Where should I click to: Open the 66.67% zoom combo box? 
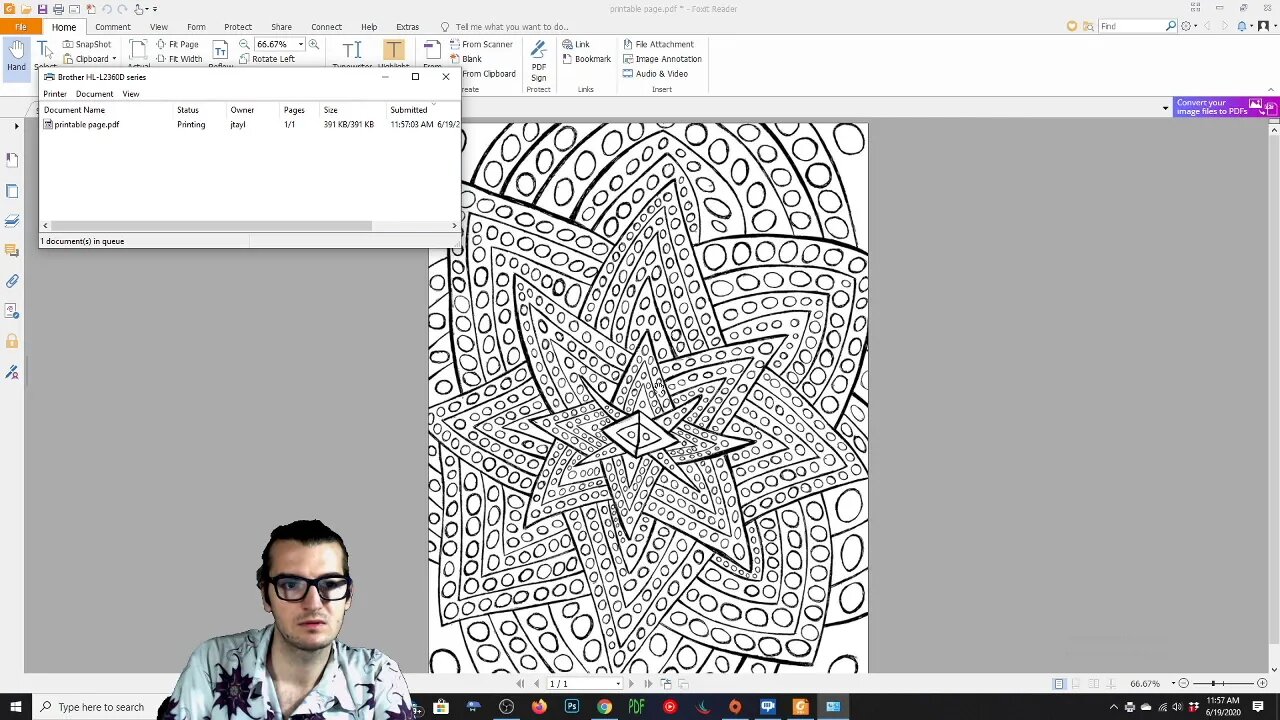pos(279,44)
